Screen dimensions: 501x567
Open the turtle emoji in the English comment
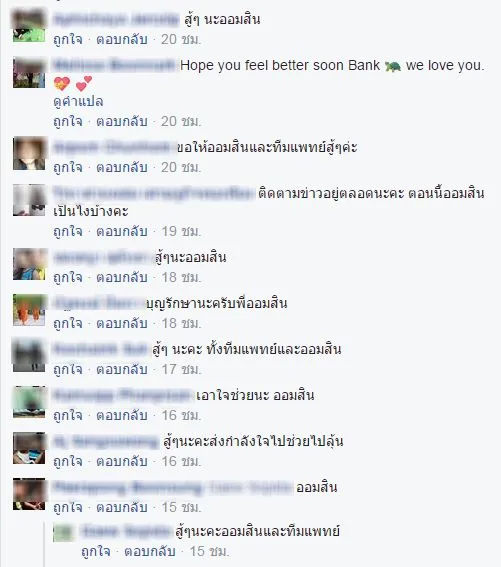(x=393, y=66)
